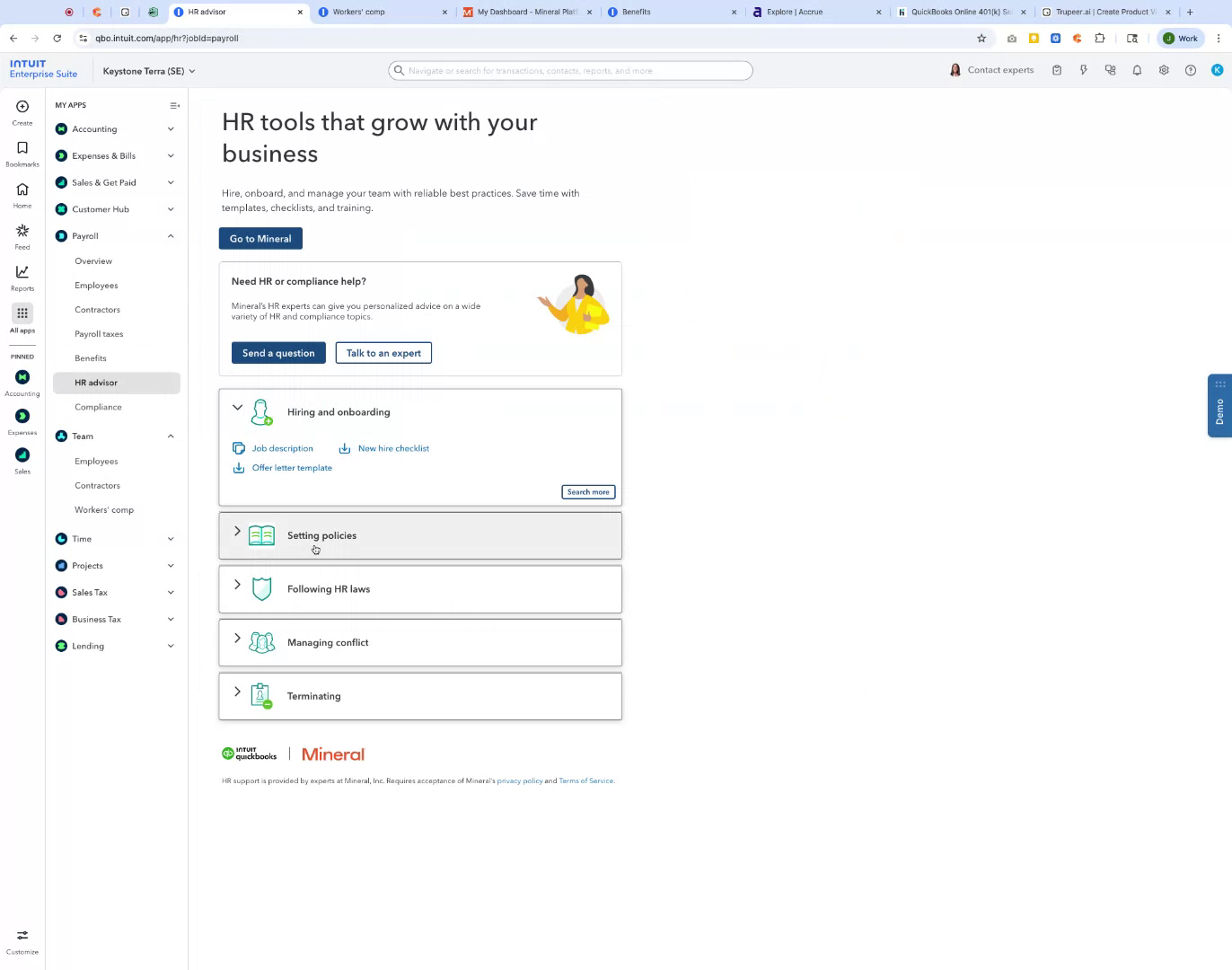Download the New hire checklist
1232x970 pixels.
[x=393, y=448]
